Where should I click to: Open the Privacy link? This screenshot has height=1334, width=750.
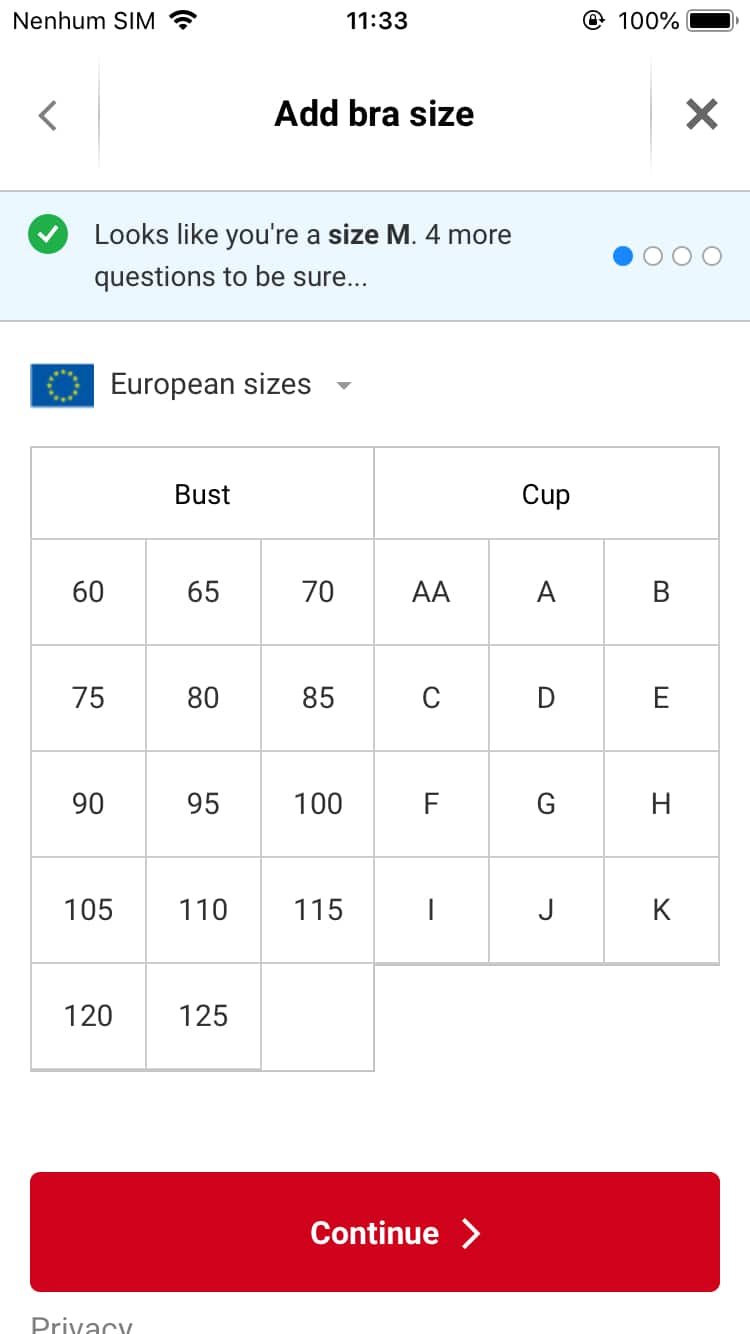82,1324
